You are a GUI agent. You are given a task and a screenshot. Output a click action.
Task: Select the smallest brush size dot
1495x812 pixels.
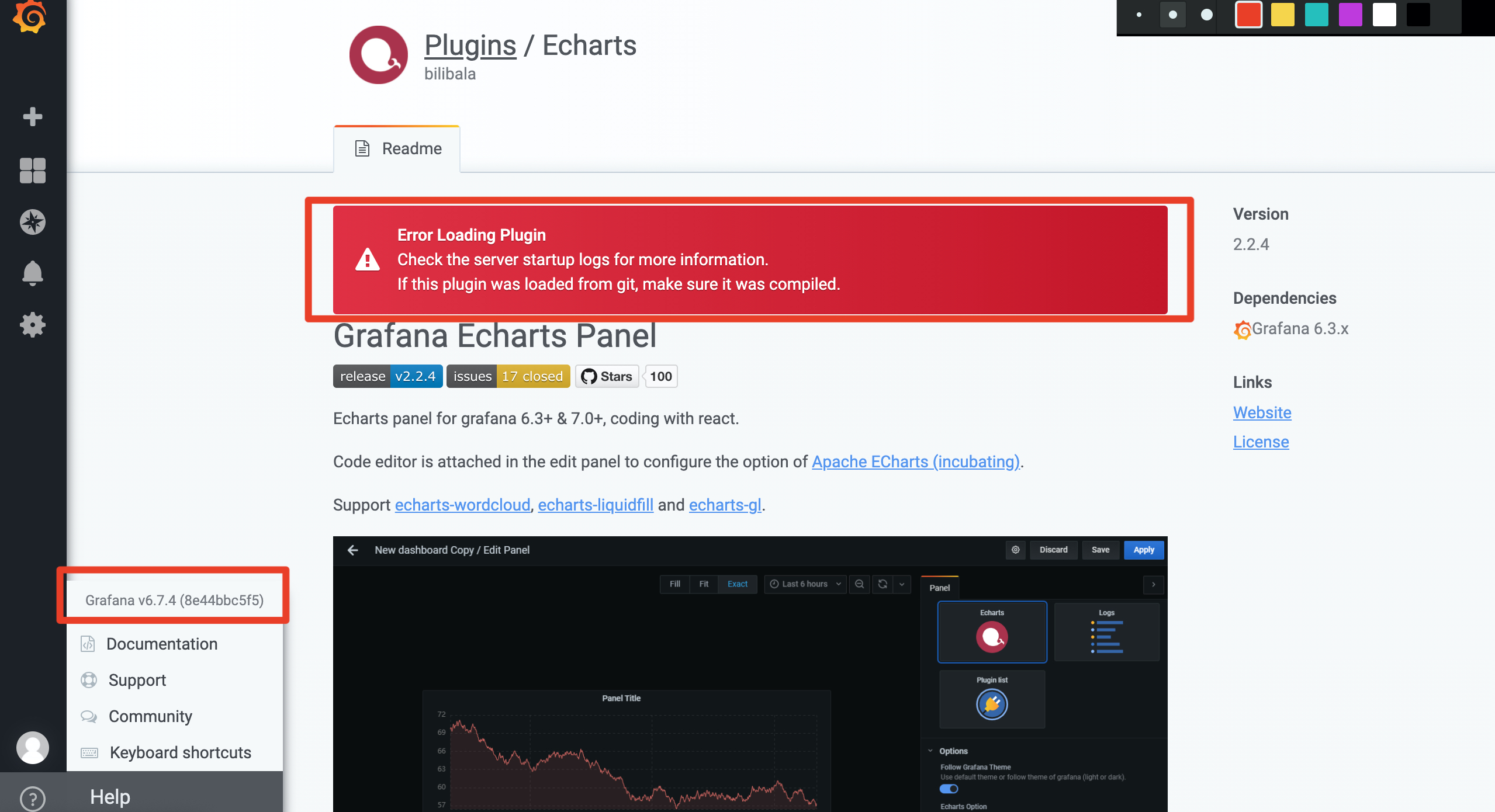click(x=1139, y=15)
